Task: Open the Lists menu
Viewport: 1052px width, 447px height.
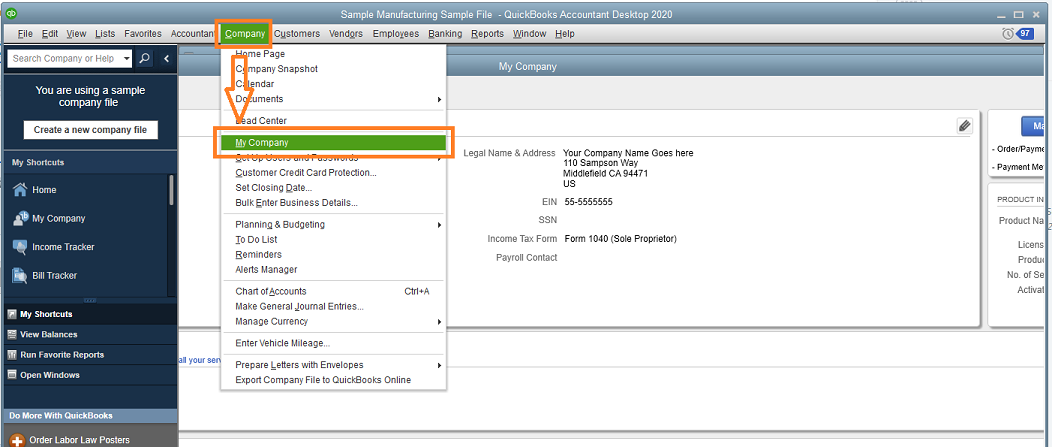Action: click(105, 34)
